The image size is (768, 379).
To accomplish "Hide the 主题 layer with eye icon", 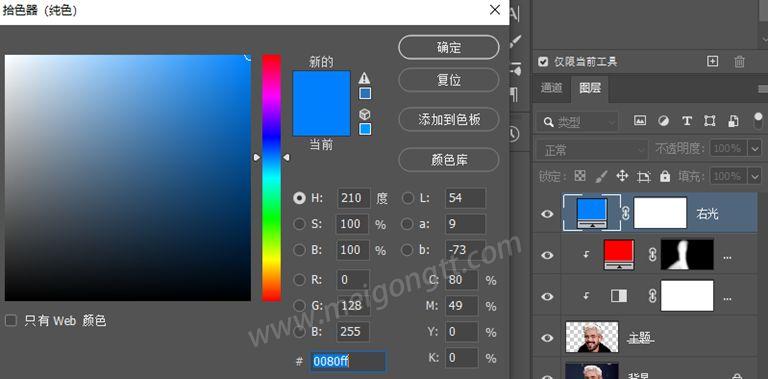I will (x=548, y=338).
